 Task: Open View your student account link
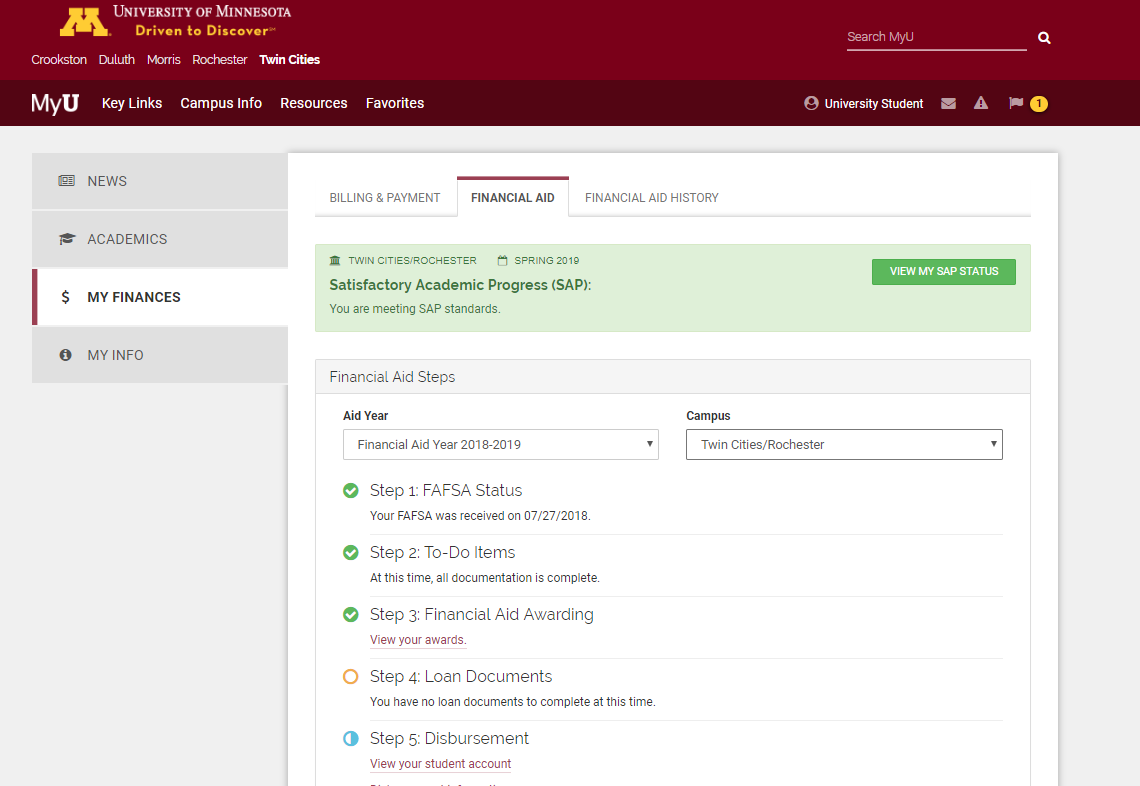click(441, 763)
